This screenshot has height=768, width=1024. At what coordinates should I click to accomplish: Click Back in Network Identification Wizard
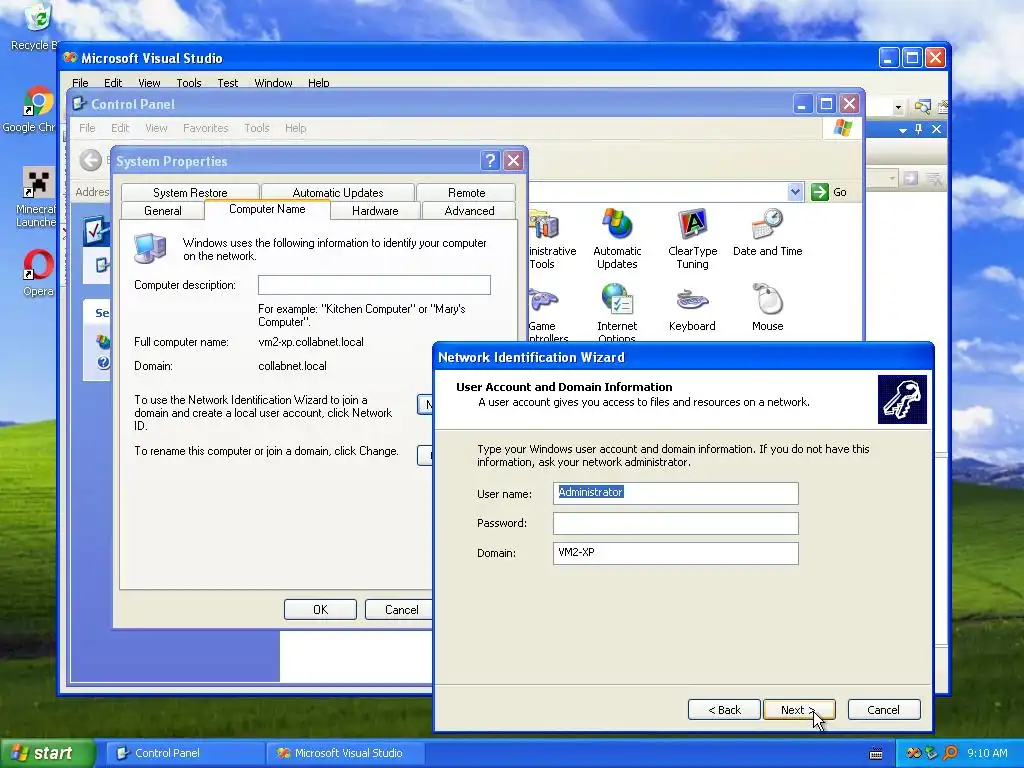coord(724,710)
